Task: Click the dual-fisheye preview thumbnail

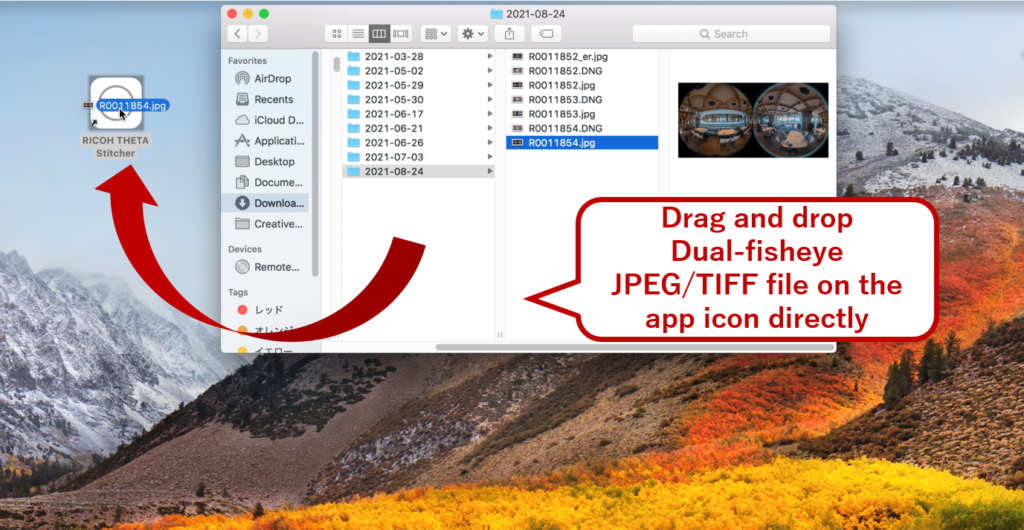Action: click(x=753, y=120)
